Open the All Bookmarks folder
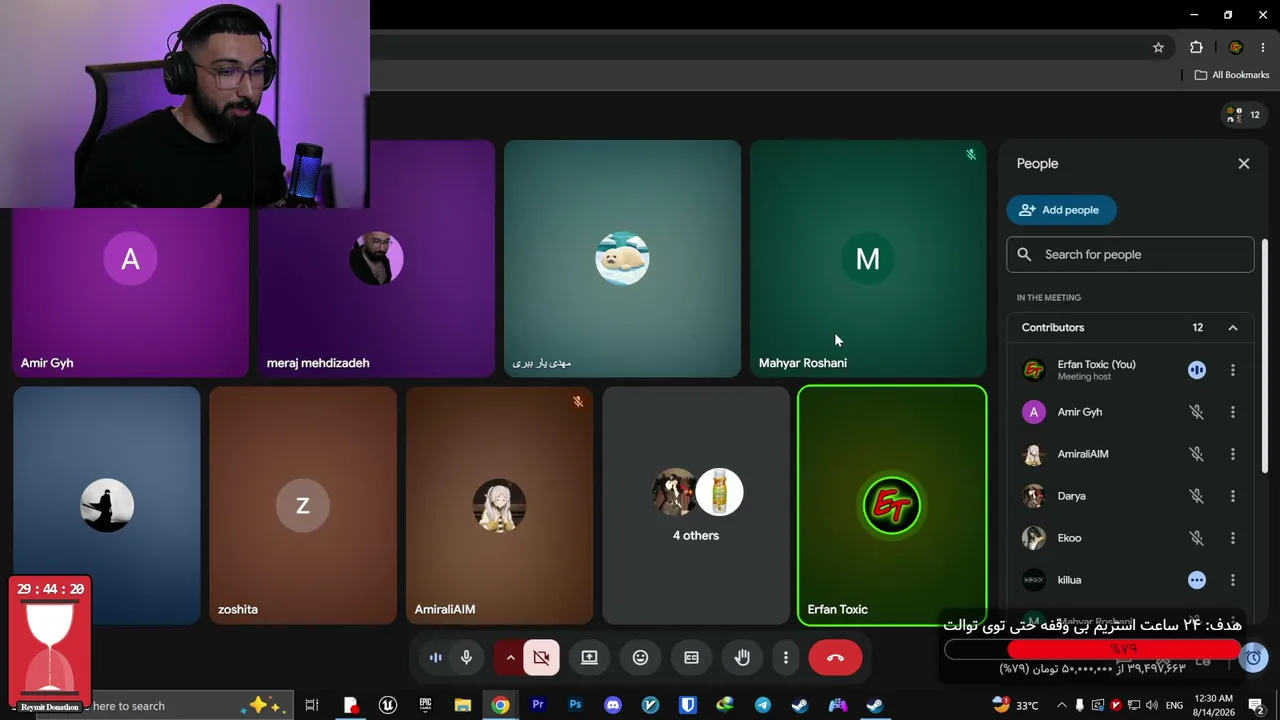This screenshot has width=1280, height=720. [x=1232, y=75]
